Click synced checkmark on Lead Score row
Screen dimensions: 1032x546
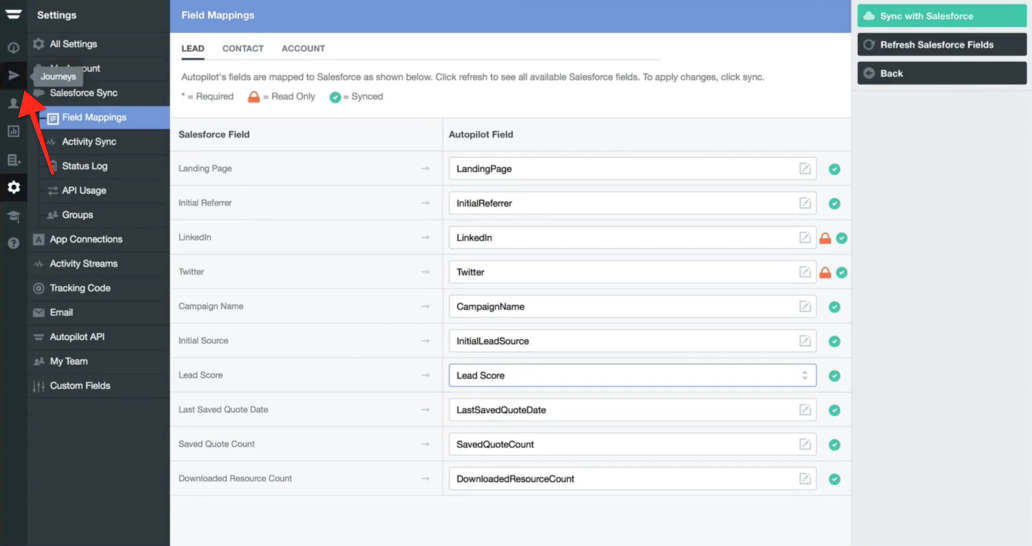tap(835, 376)
